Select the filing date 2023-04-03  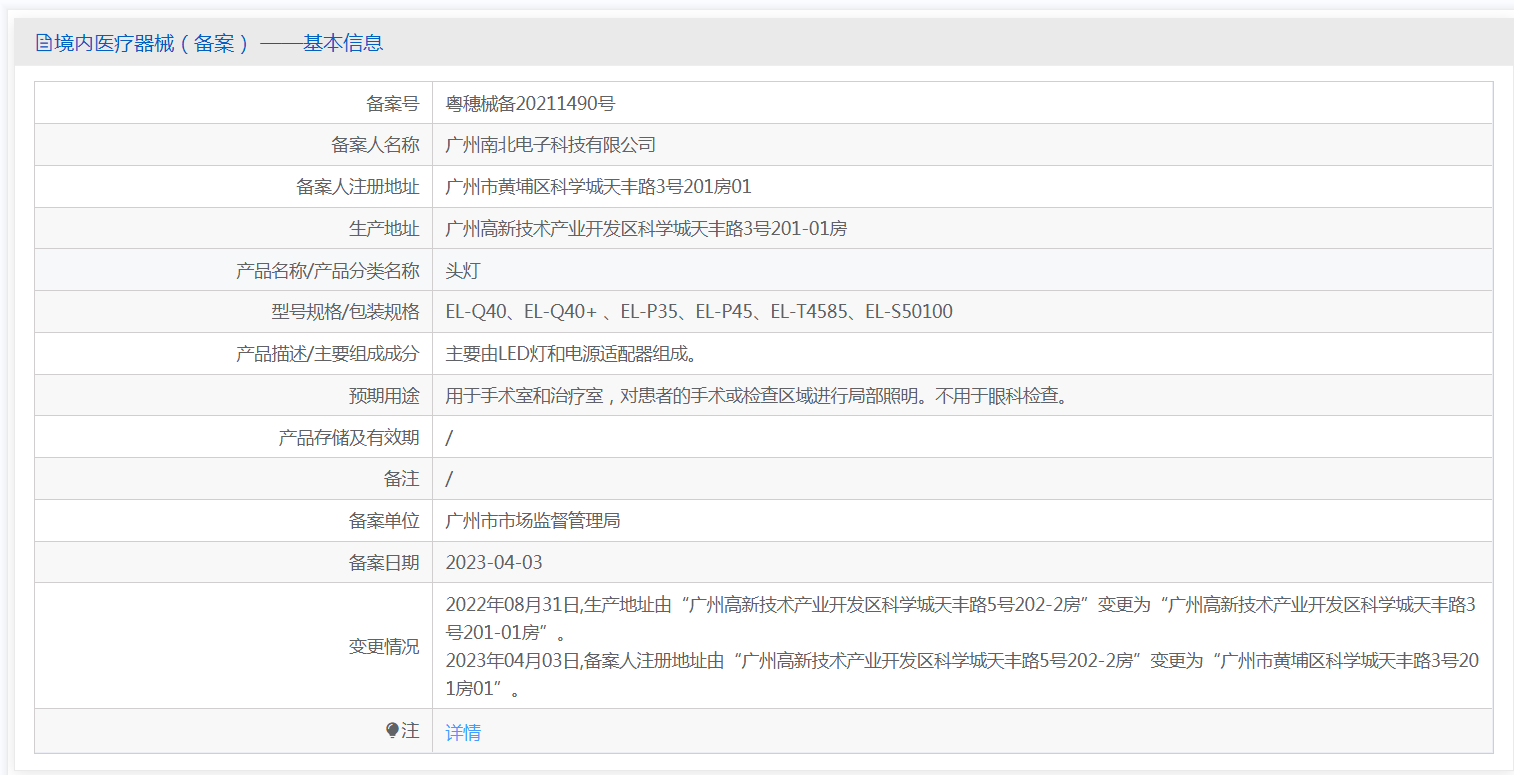click(x=494, y=562)
